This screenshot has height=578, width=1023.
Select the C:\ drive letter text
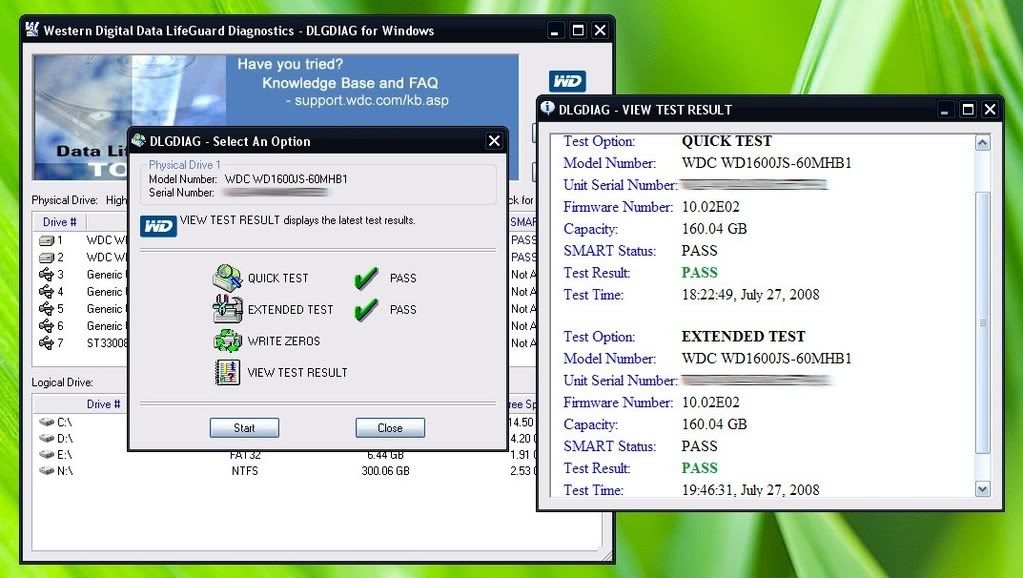(x=65, y=422)
